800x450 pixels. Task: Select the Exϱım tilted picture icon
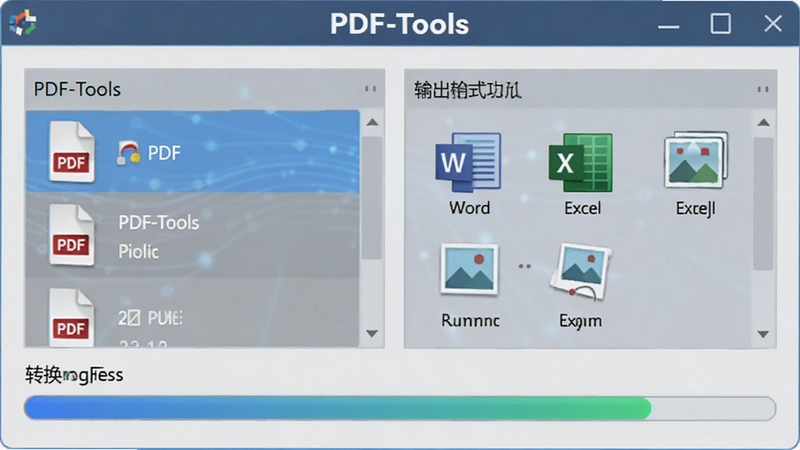[x=581, y=271]
